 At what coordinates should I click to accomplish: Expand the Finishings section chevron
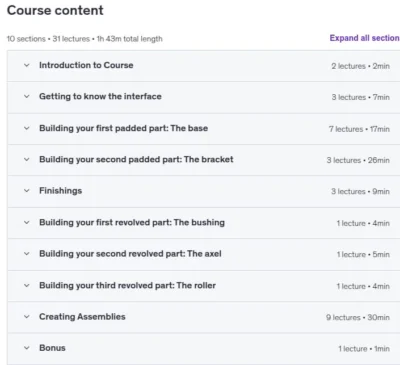(27, 191)
